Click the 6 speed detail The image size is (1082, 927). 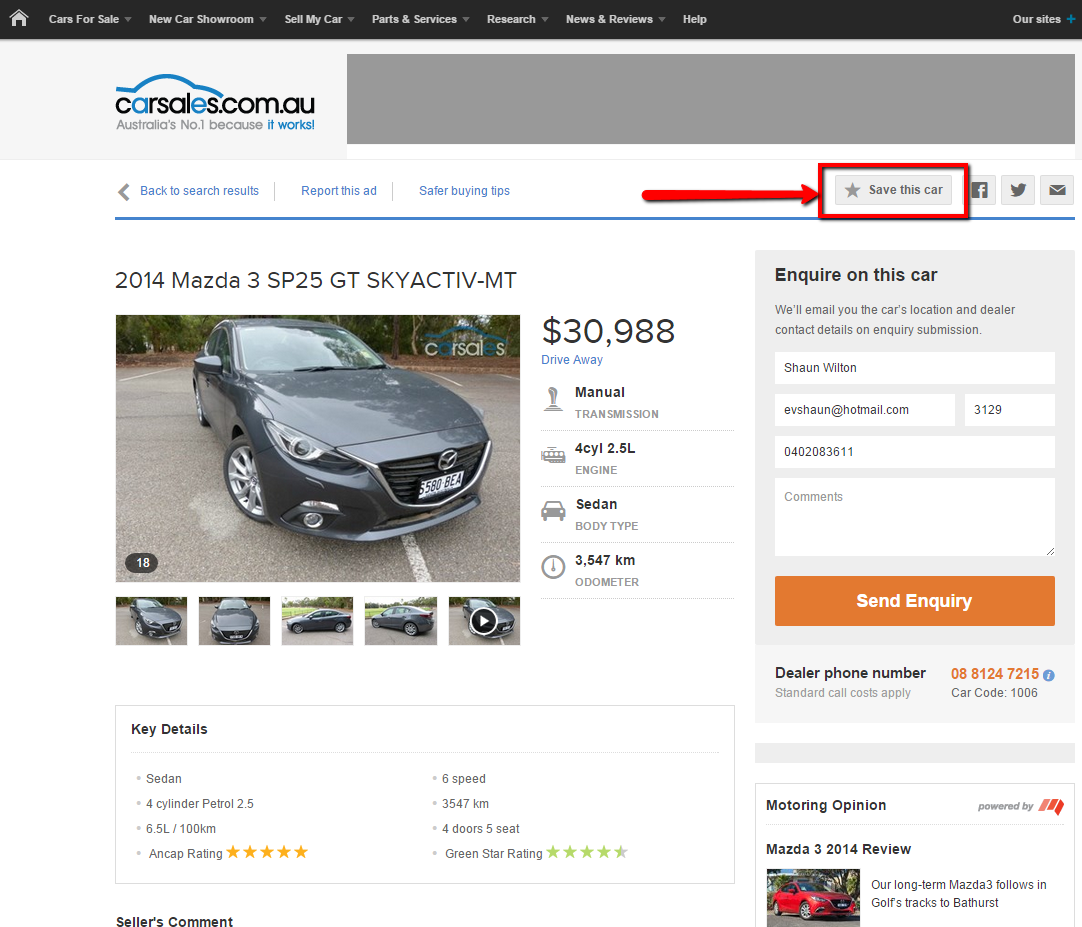tap(464, 779)
